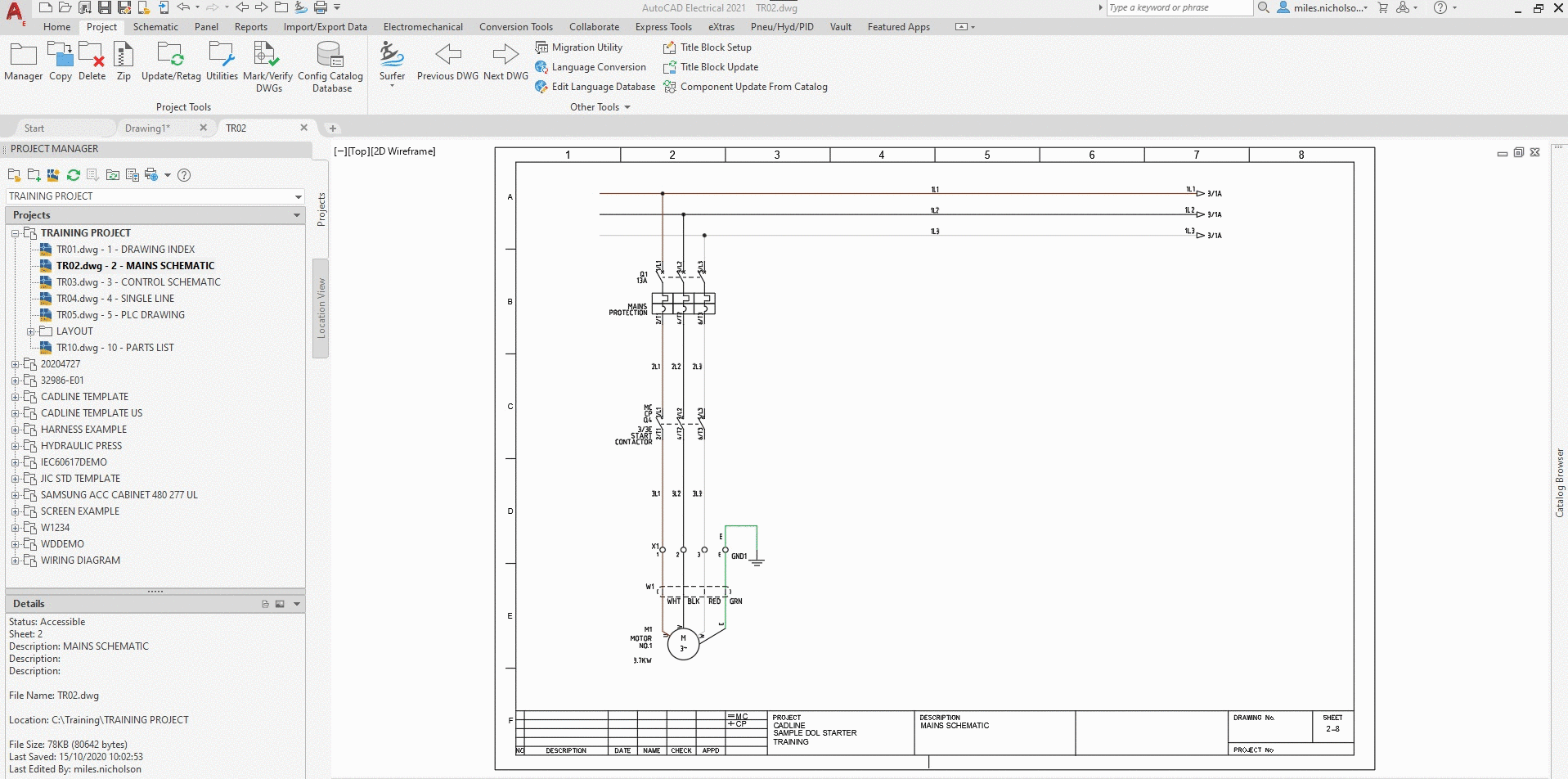Image resolution: width=1568 pixels, height=779 pixels.
Task: Run Component Update From Catalog
Action: click(x=745, y=87)
